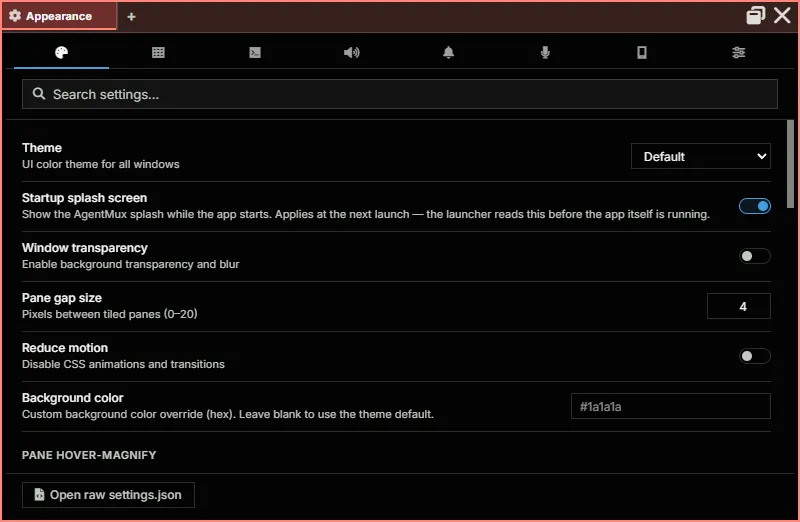Click the file icon on raw settings button
The image size is (800, 522).
click(39, 494)
